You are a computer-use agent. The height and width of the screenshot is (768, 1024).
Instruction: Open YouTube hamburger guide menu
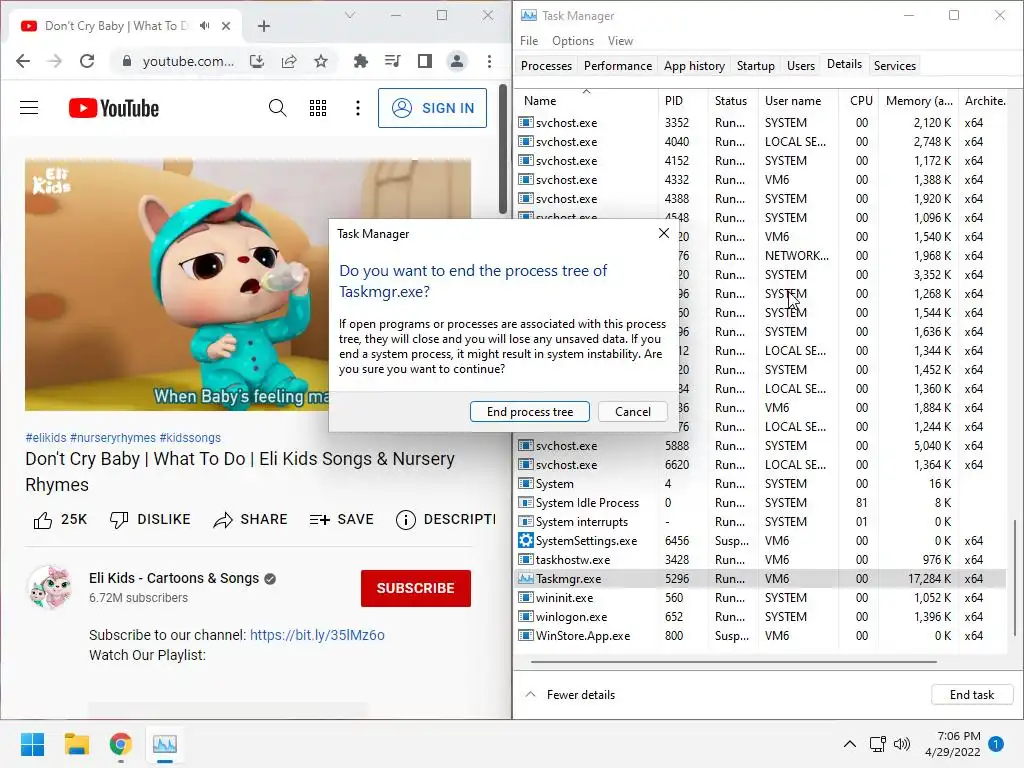tap(29, 108)
